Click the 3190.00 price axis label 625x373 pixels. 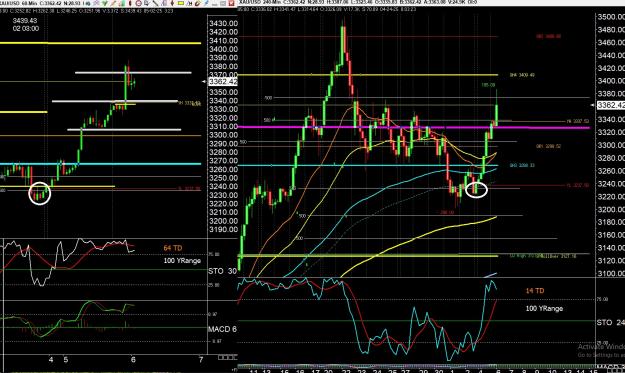tap(223, 230)
